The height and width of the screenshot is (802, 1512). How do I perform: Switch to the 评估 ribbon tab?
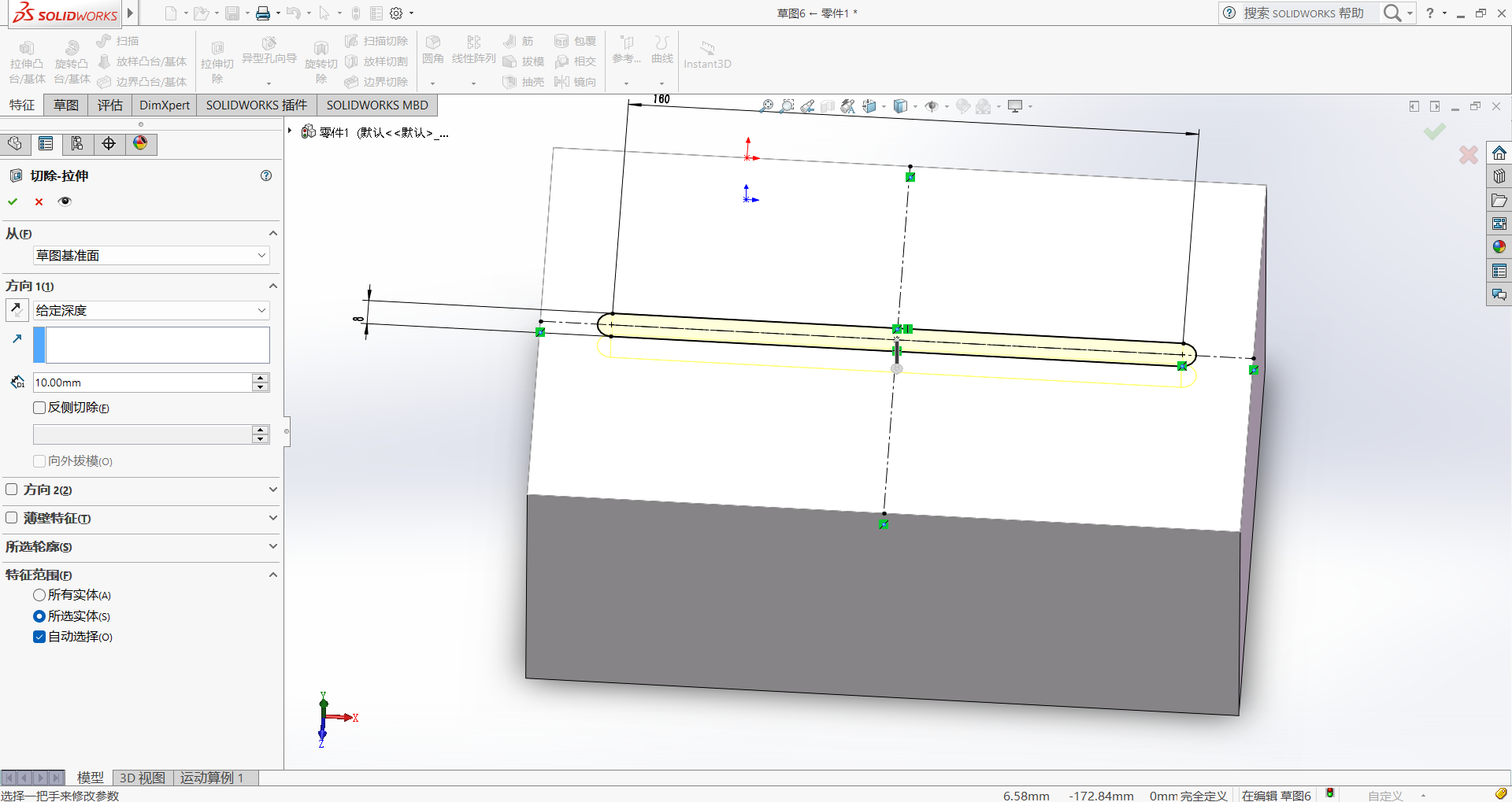(x=110, y=105)
